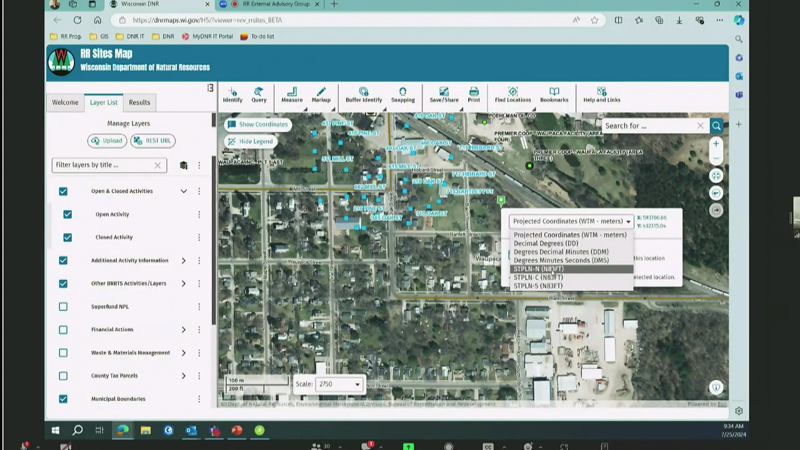The image size is (800, 450).
Task: Expand Waste & Materials Management group
Action: pos(184,353)
